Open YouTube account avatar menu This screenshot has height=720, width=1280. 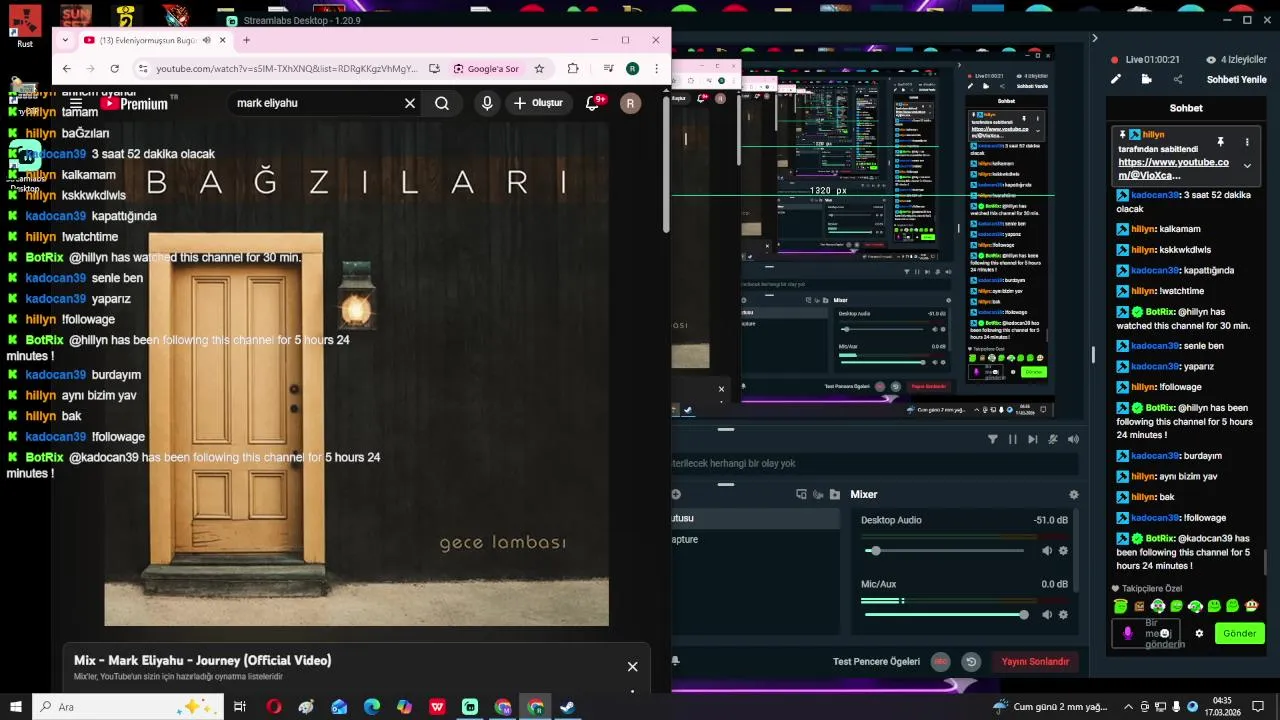click(x=630, y=103)
